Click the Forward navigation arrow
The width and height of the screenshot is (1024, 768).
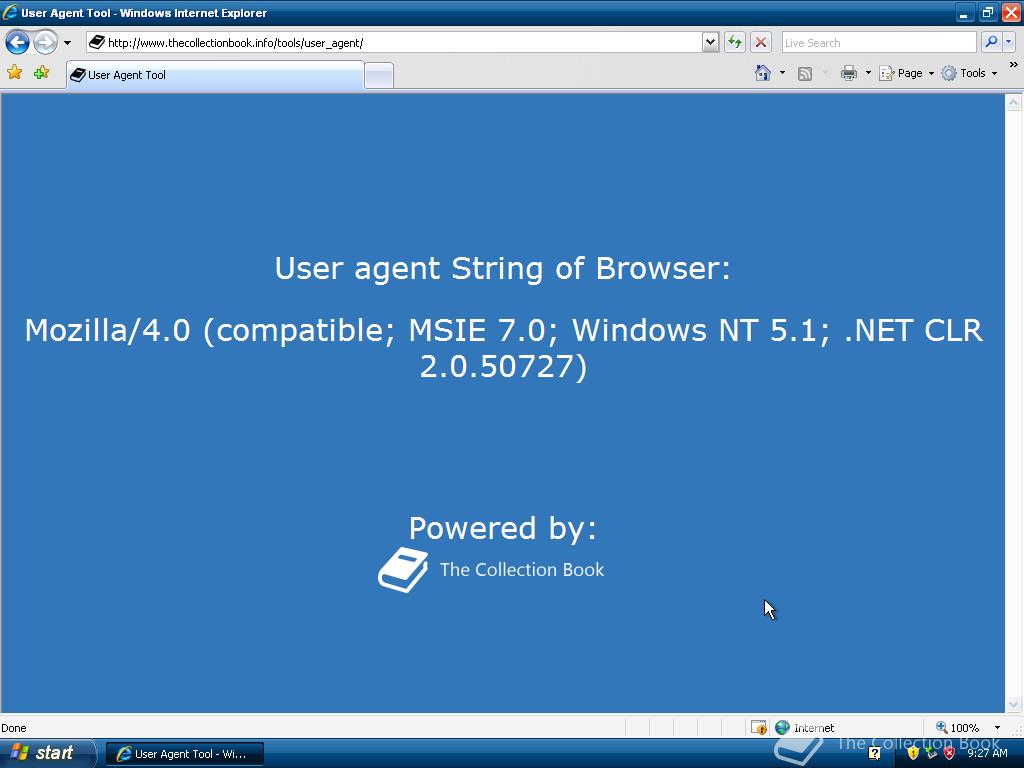point(45,42)
